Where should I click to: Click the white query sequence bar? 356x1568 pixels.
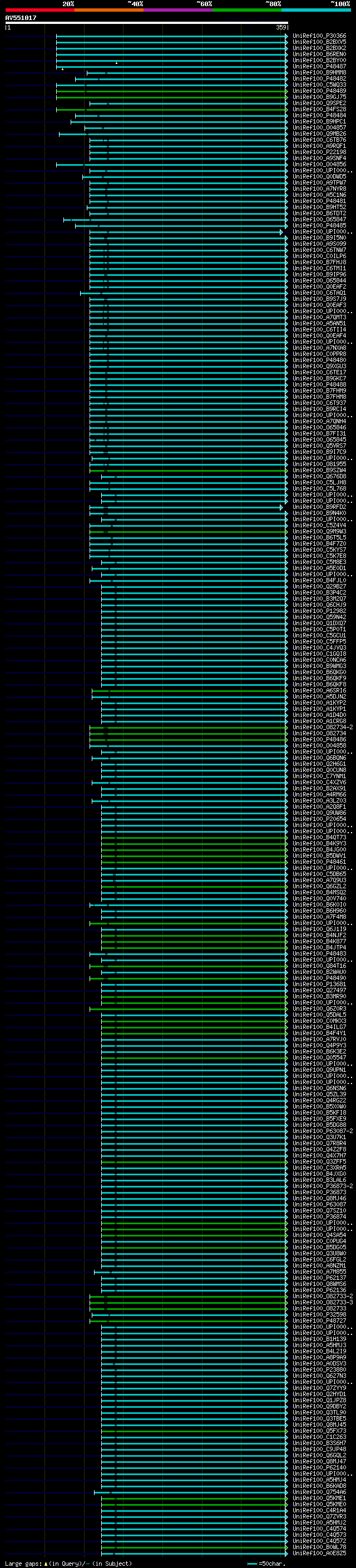(x=147, y=22)
